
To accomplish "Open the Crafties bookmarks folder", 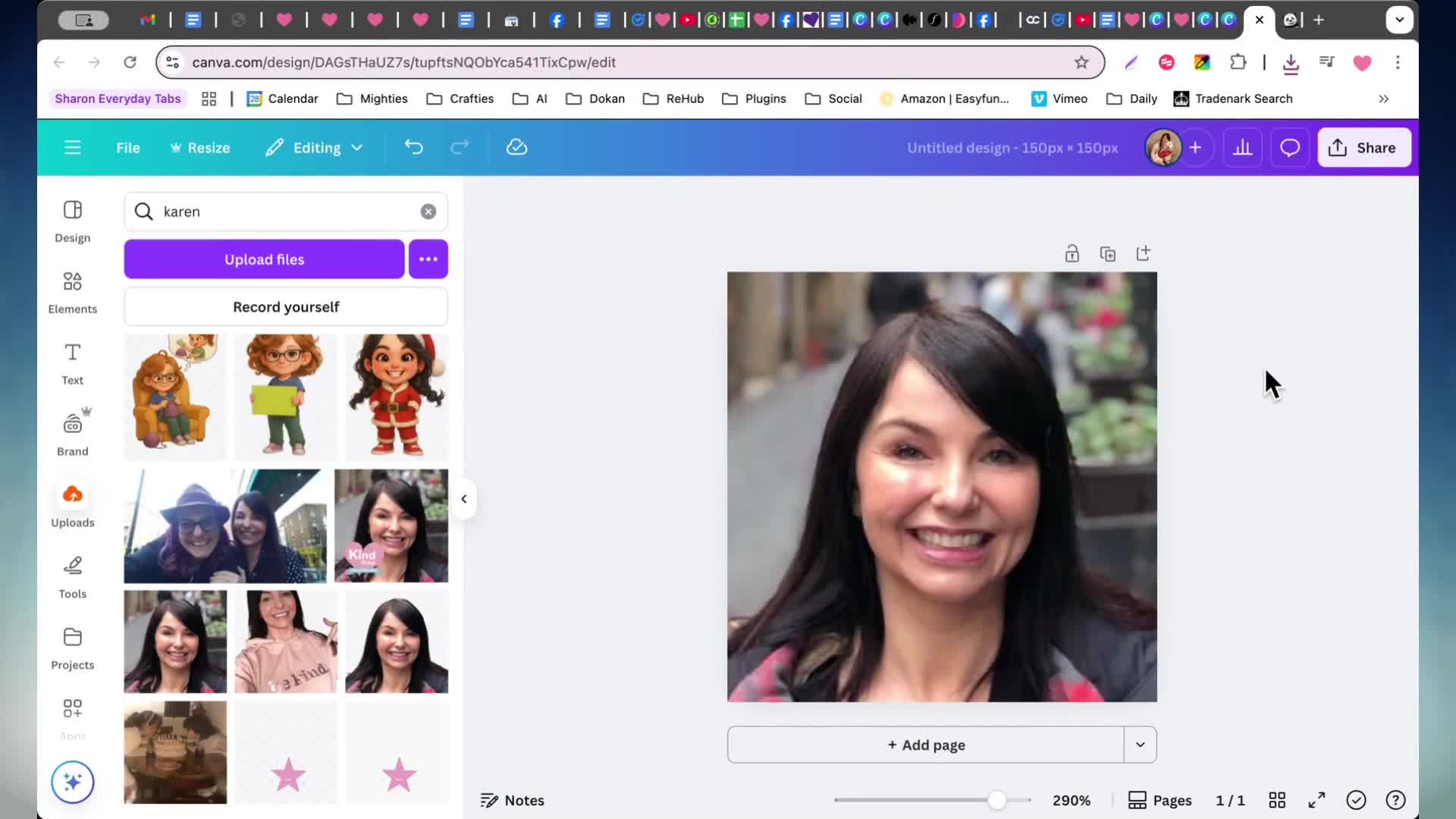I will [x=460, y=99].
